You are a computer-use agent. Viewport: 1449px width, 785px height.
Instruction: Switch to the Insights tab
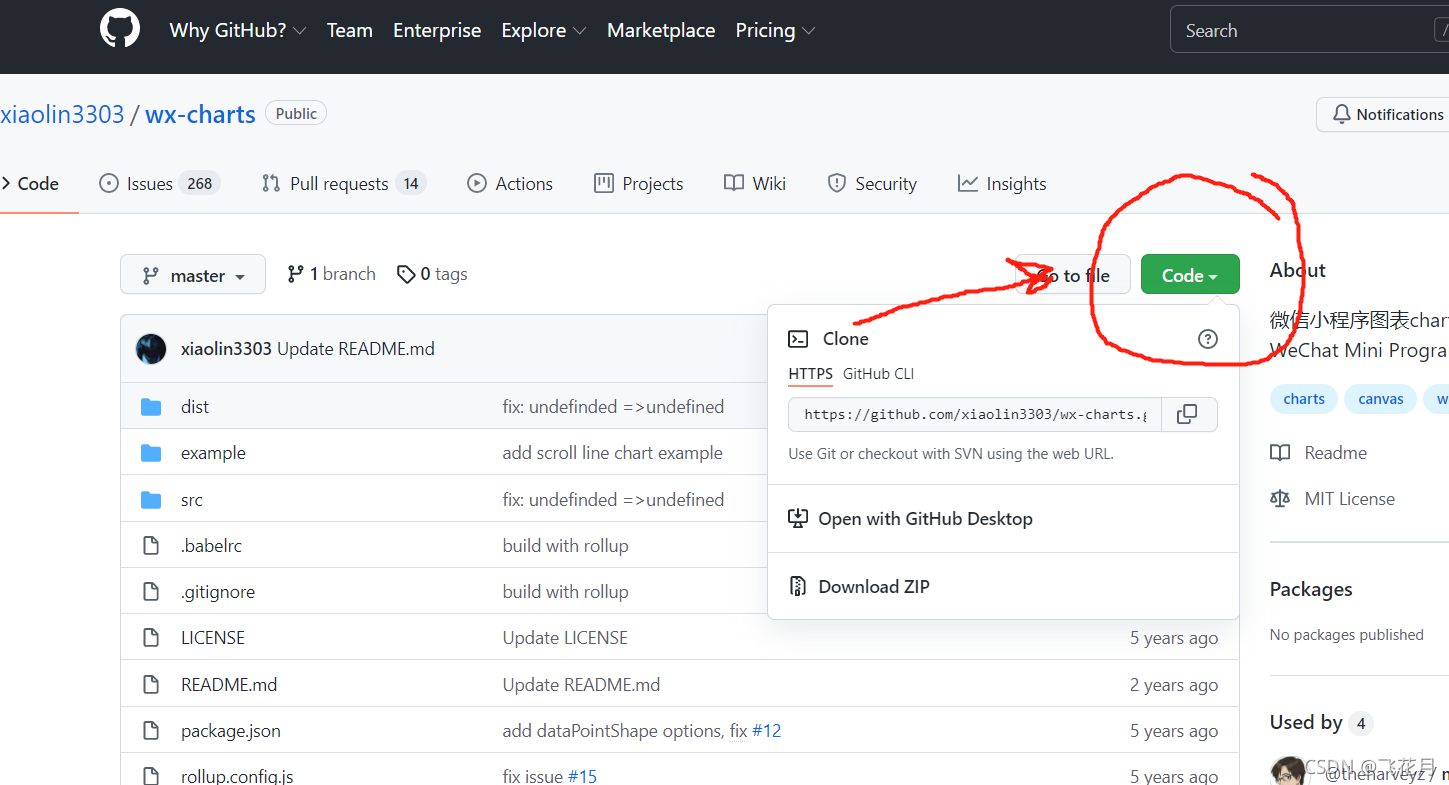1002,184
